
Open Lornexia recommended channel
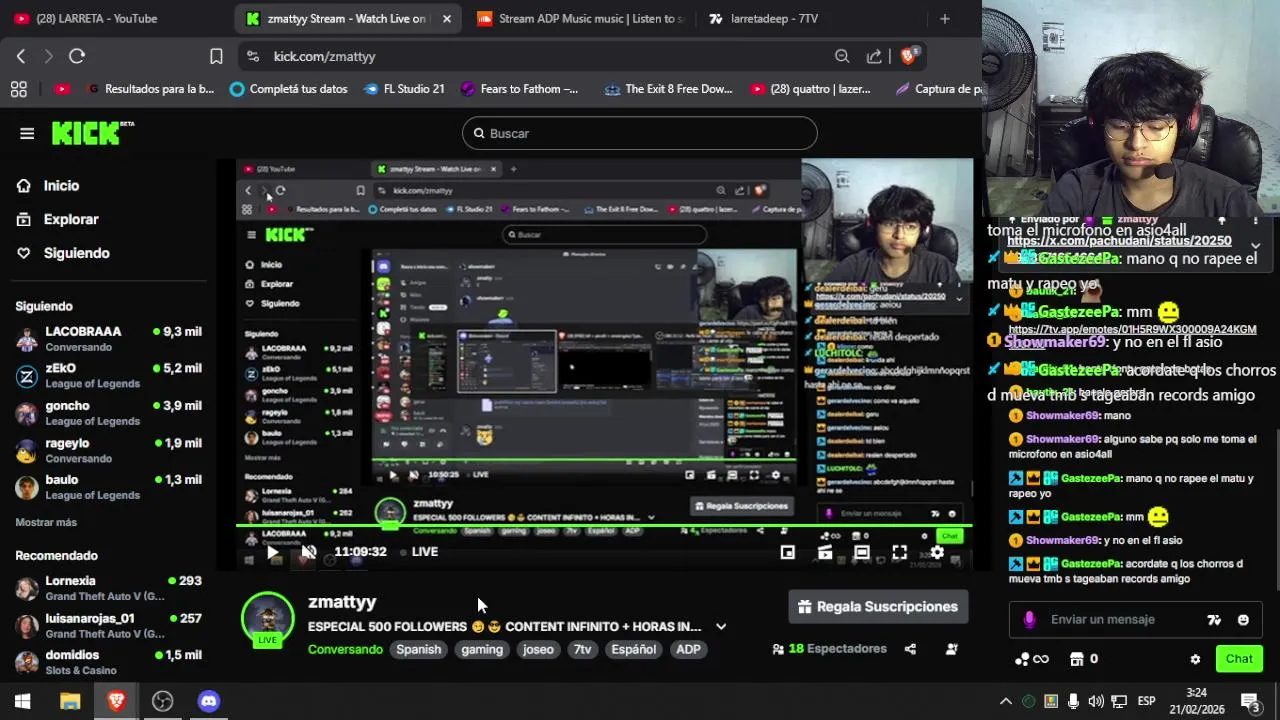(108, 588)
